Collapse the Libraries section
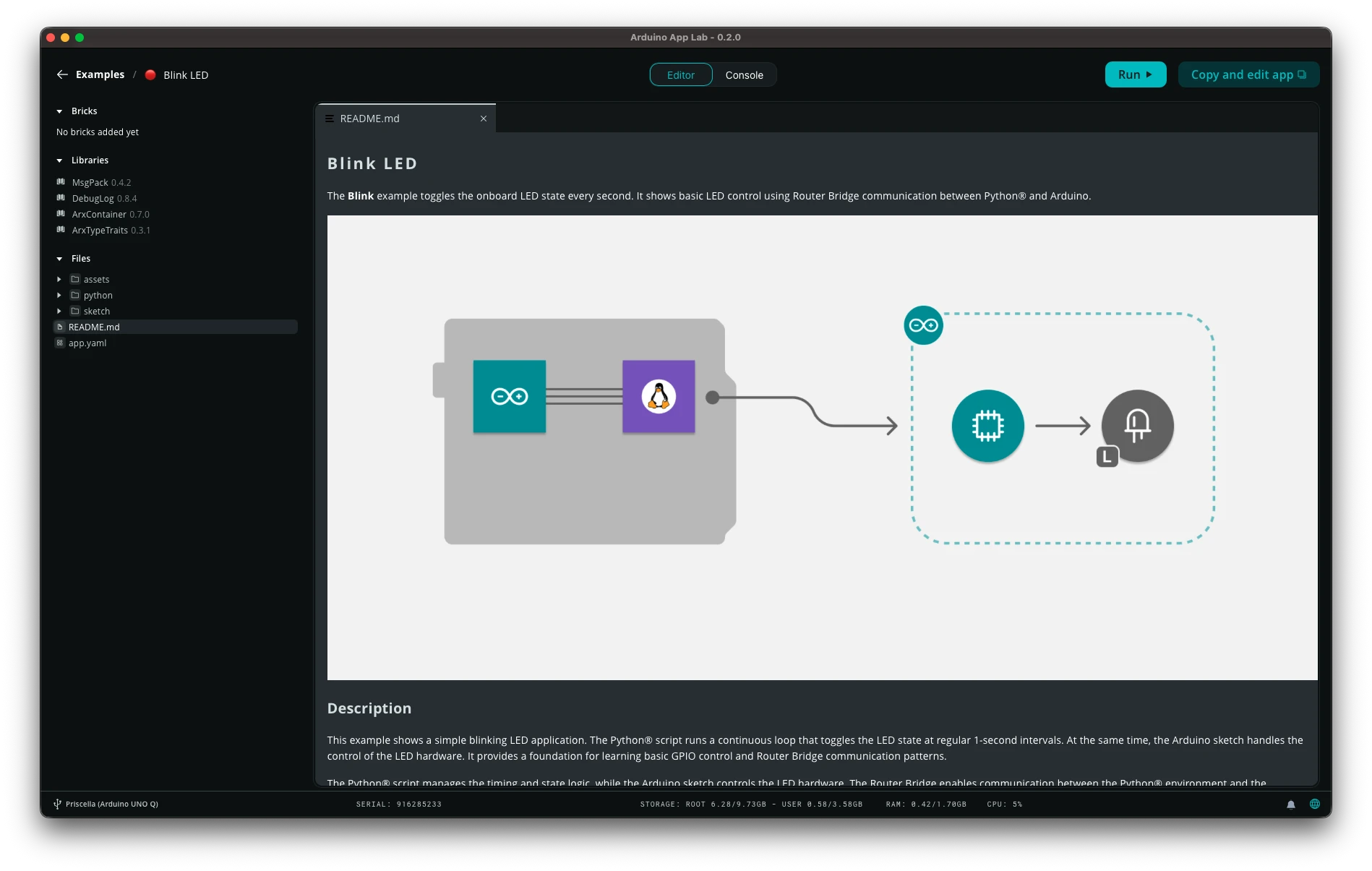 pyautogui.click(x=59, y=160)
